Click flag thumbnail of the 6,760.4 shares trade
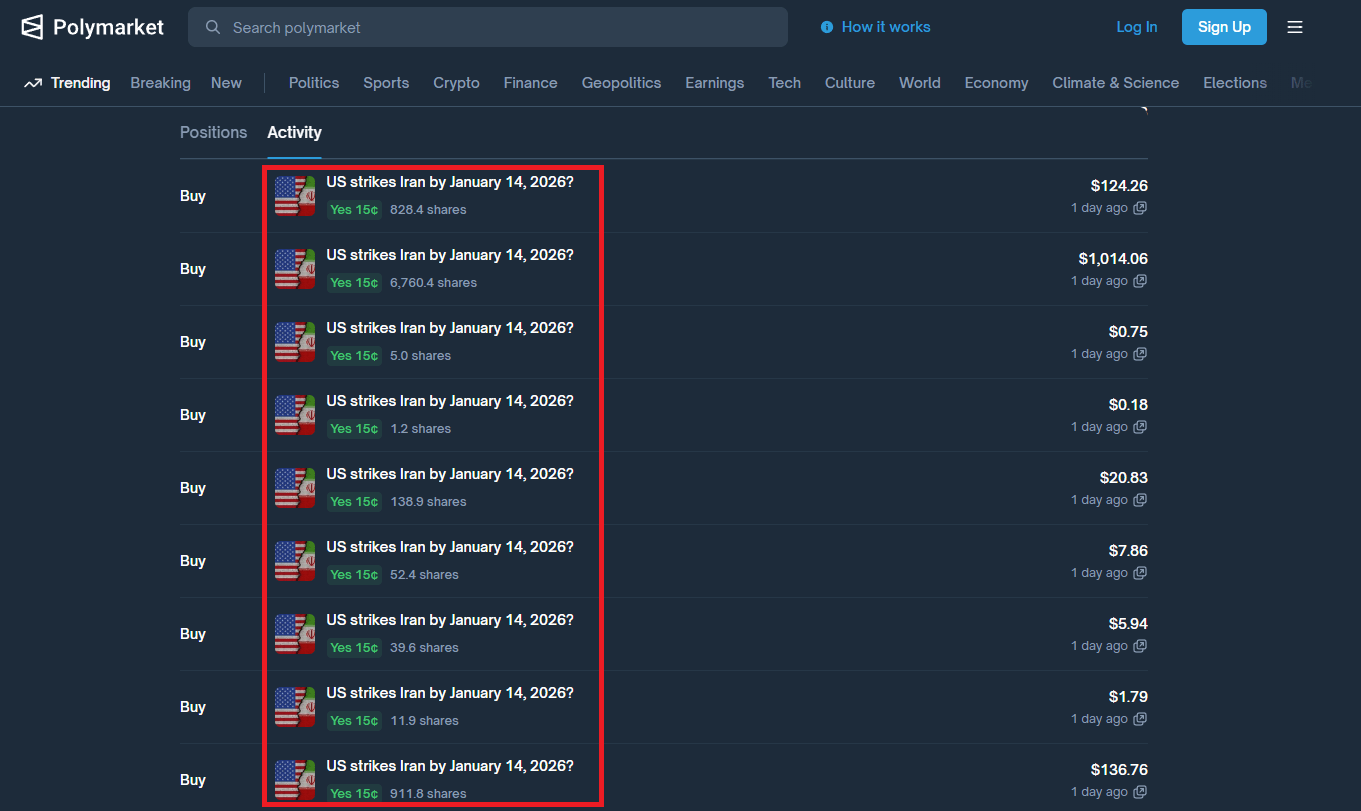This screenshot has width=1361, height=811. click(295, 269)
